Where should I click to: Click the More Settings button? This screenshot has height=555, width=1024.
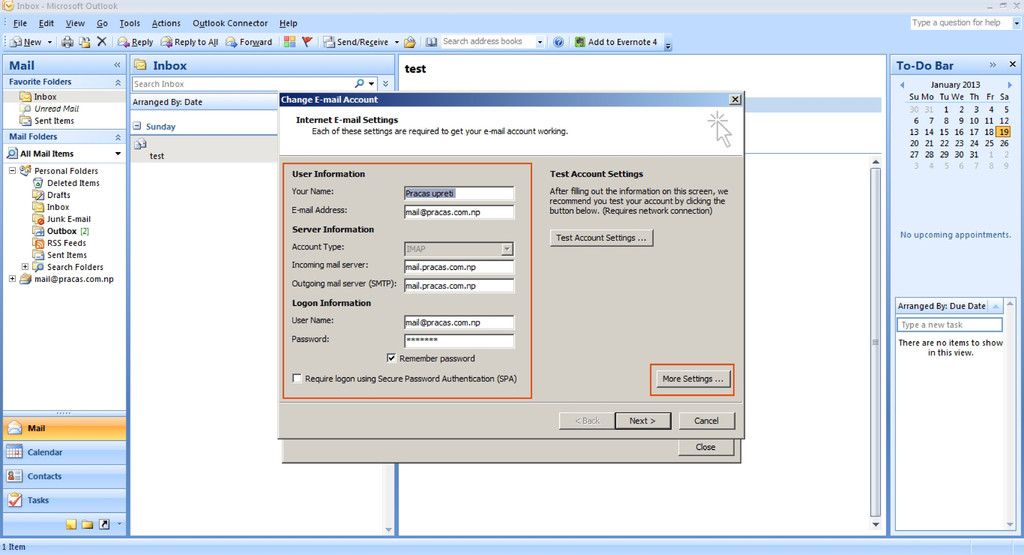692,379
